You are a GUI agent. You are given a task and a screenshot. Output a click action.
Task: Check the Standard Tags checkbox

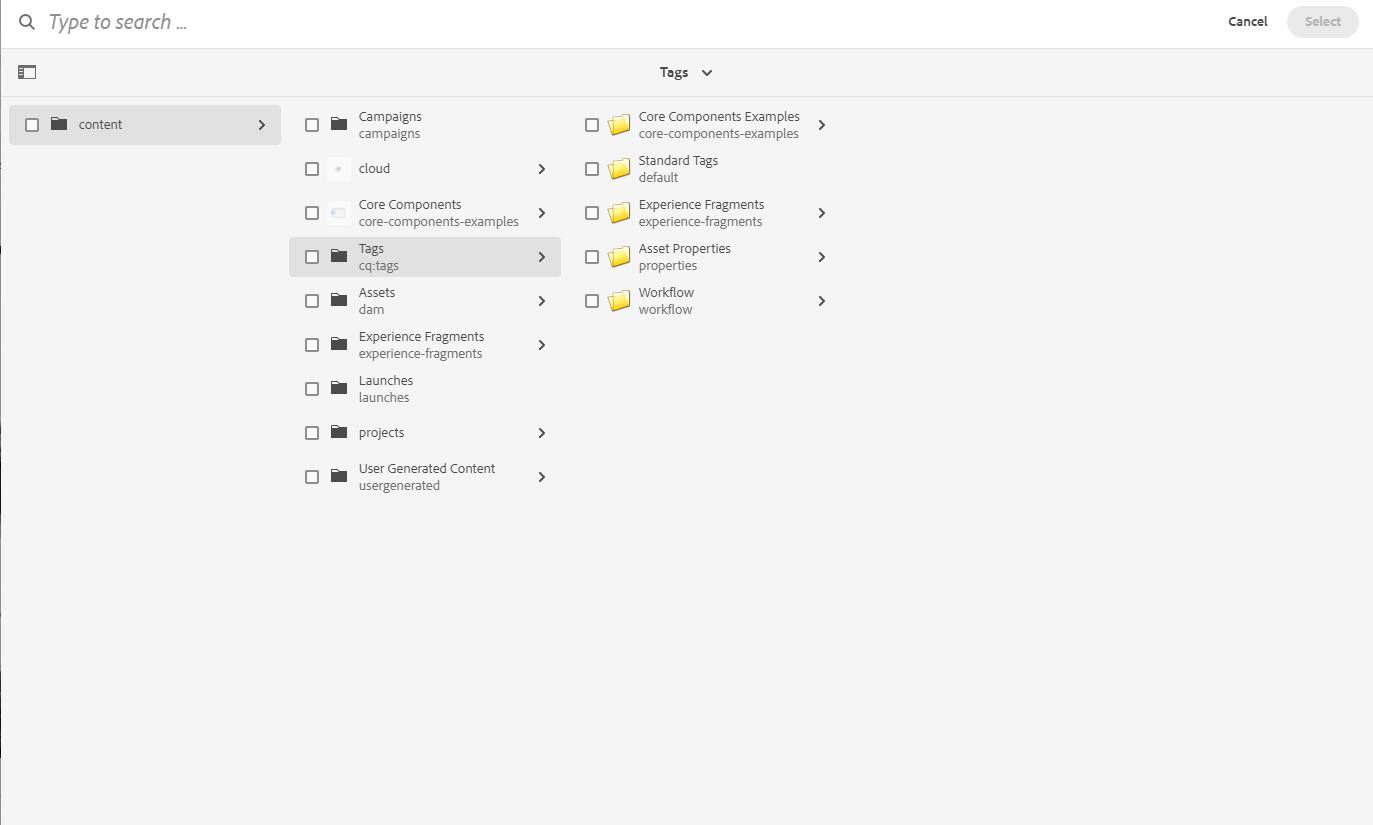click(x=592, y=169)
